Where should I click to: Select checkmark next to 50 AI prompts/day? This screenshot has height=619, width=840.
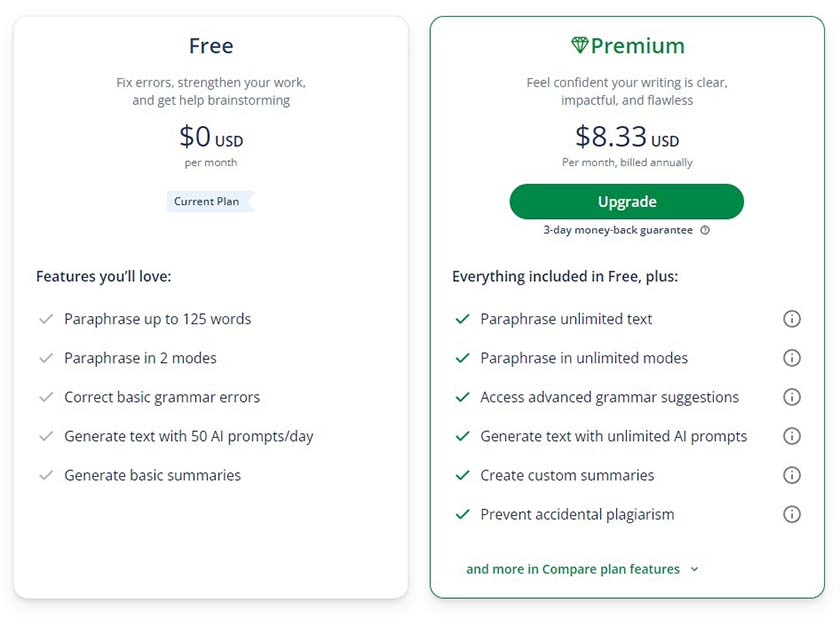(46, 436)
